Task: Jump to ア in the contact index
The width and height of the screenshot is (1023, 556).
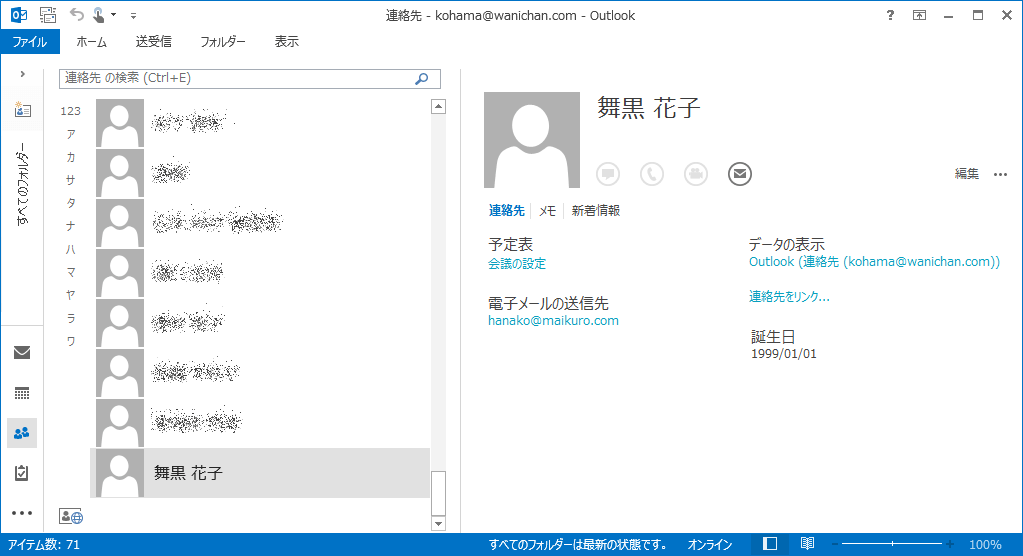Action: (x=70, y=134)
